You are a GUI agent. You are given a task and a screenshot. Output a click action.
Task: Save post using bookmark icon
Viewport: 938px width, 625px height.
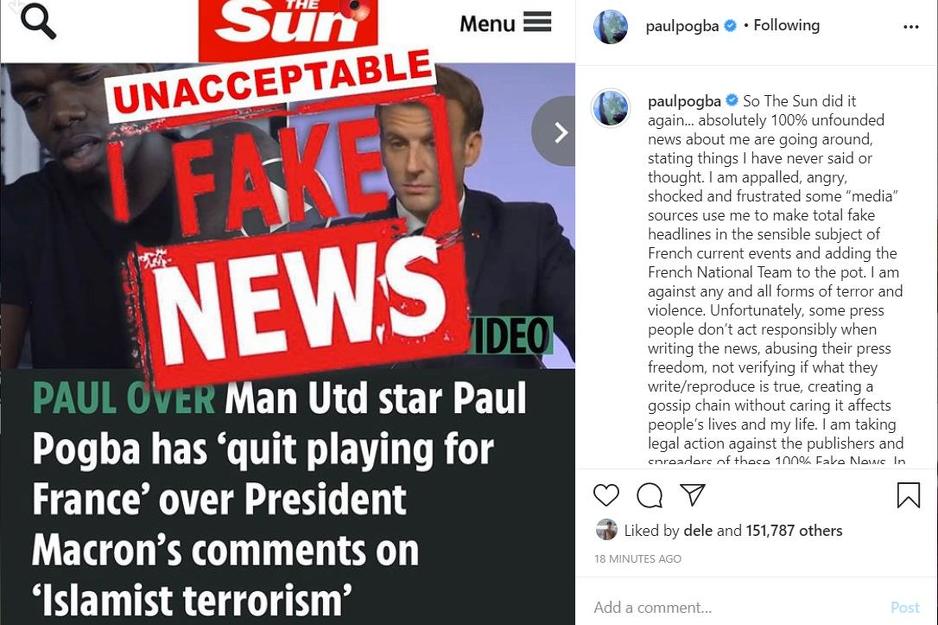(908, 495)
